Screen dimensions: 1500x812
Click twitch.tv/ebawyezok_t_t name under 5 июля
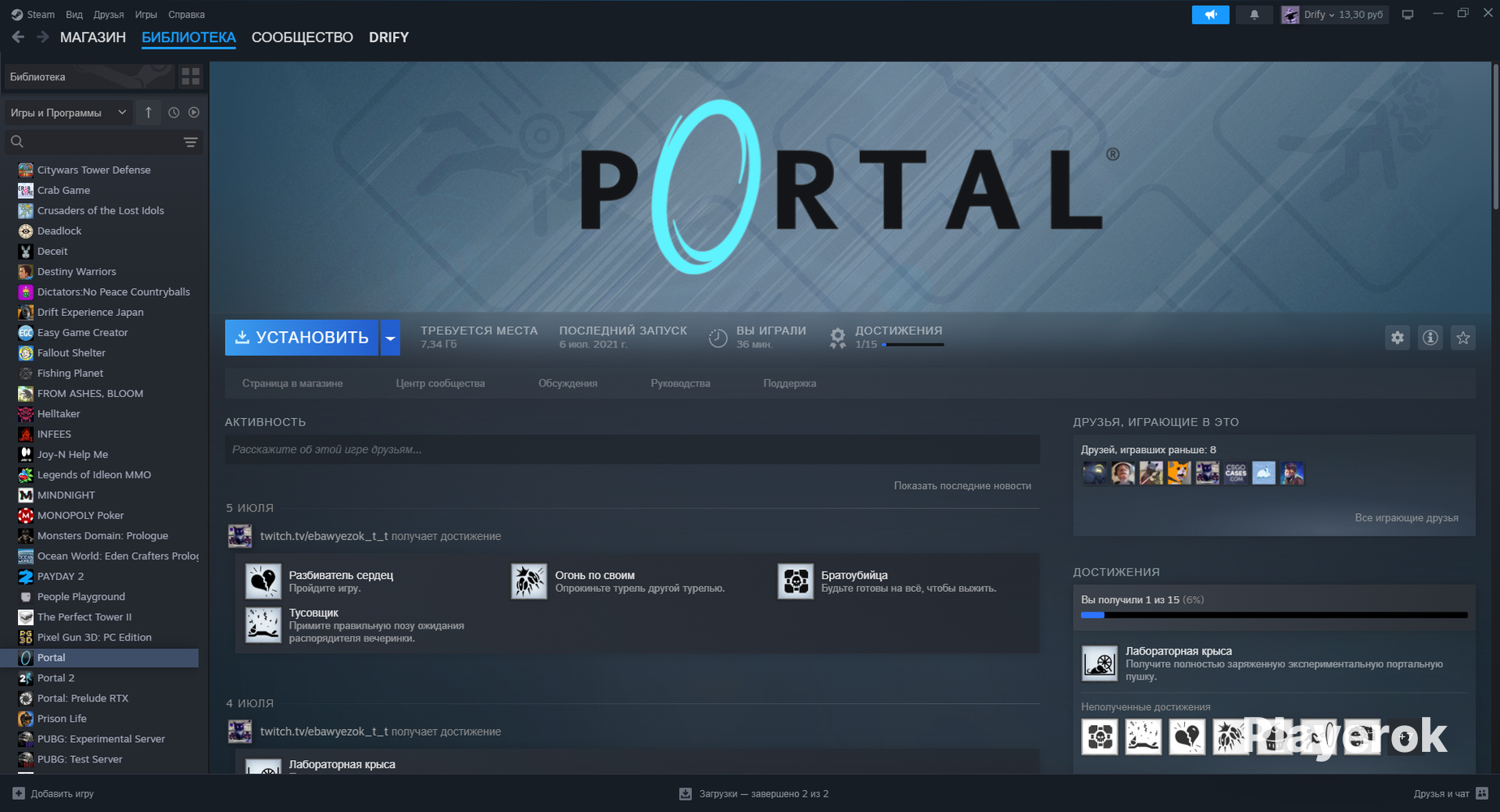tap(324, 536)
